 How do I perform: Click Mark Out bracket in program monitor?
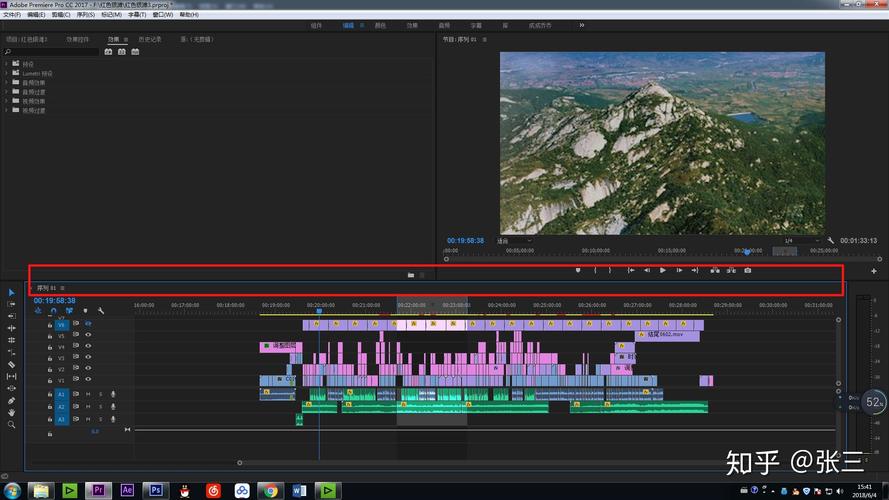(610, 270)
